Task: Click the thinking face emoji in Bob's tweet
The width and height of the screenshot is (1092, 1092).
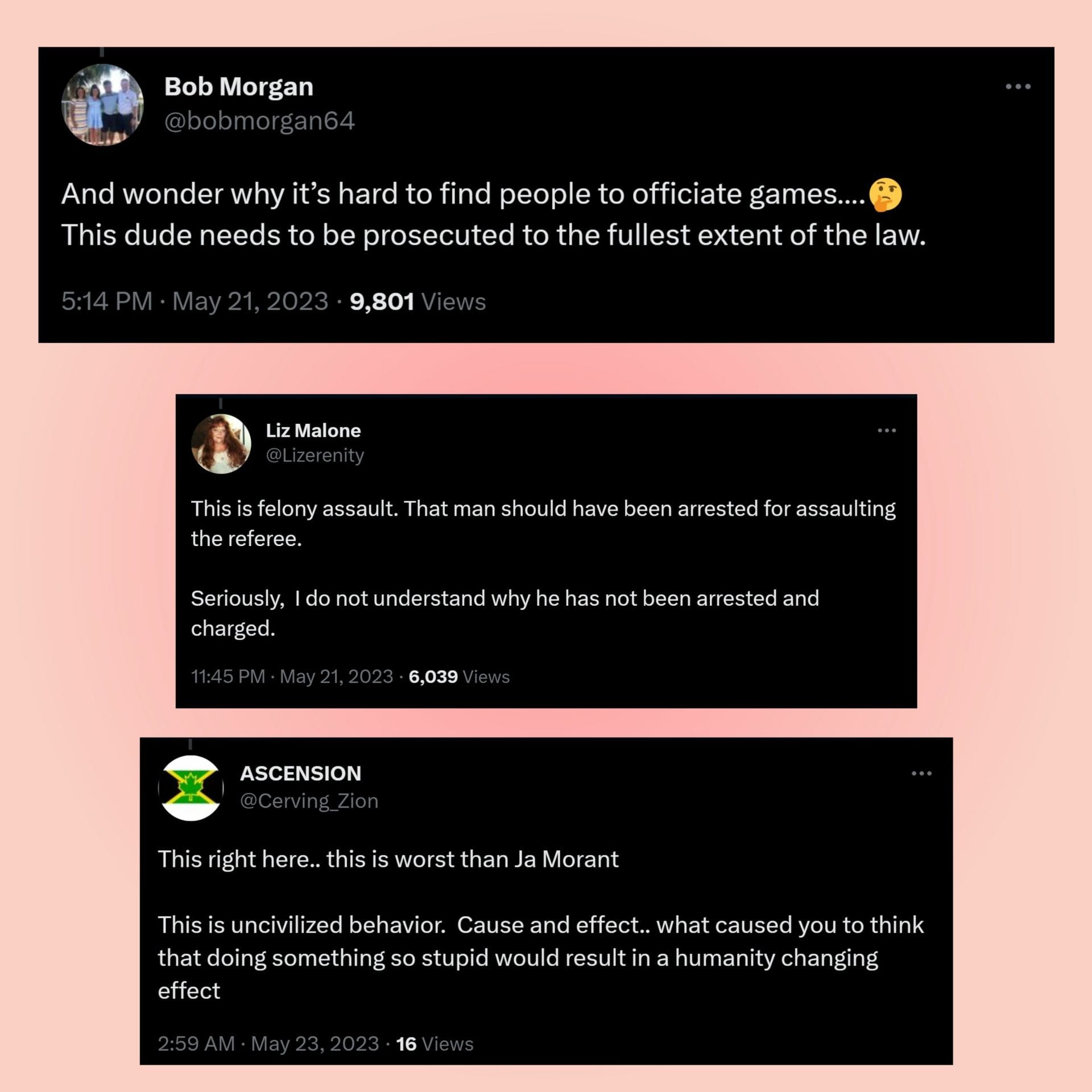Action: (886, 195)
